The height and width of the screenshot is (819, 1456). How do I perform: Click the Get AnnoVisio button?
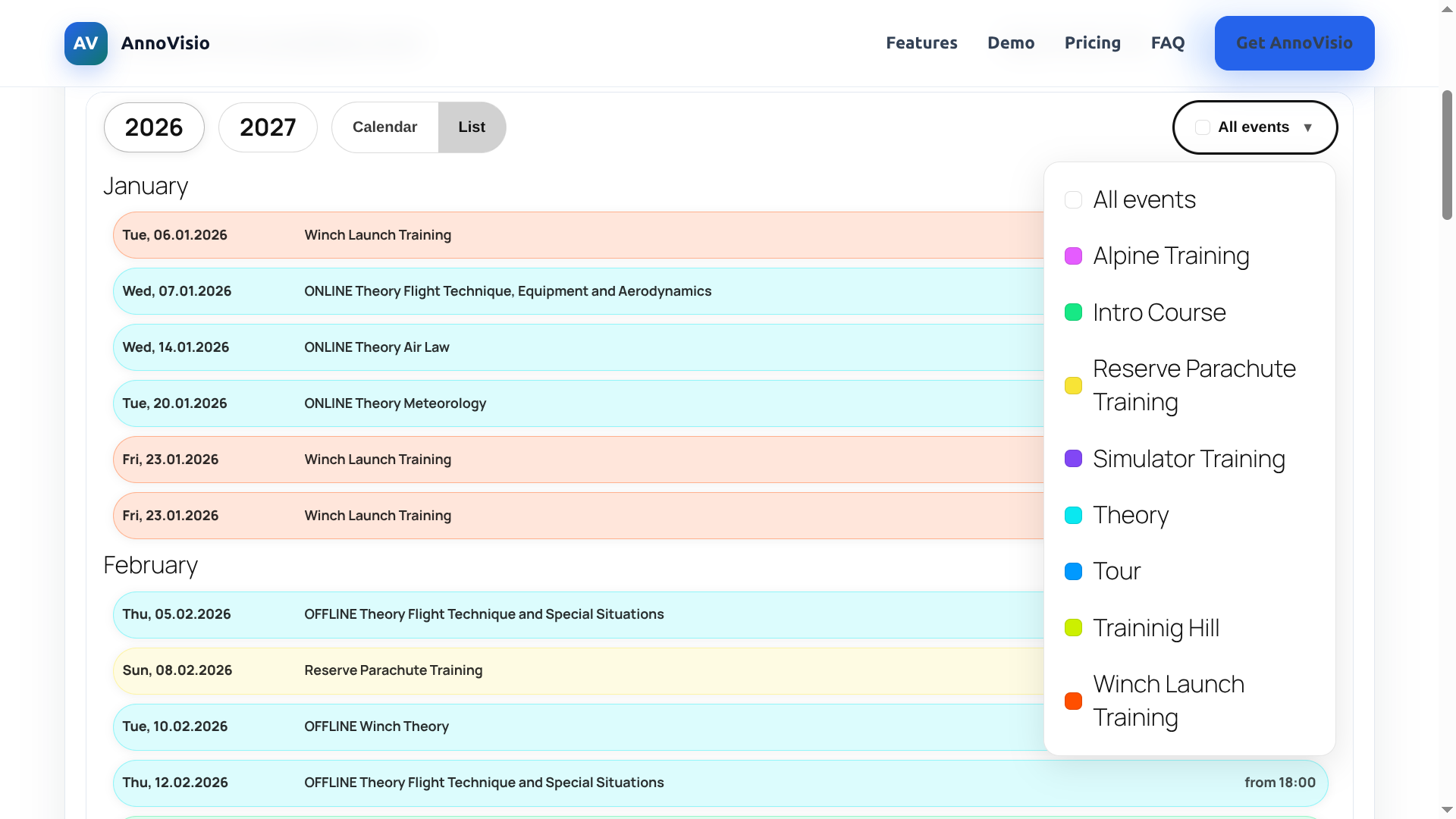[x=1294, y=43]
